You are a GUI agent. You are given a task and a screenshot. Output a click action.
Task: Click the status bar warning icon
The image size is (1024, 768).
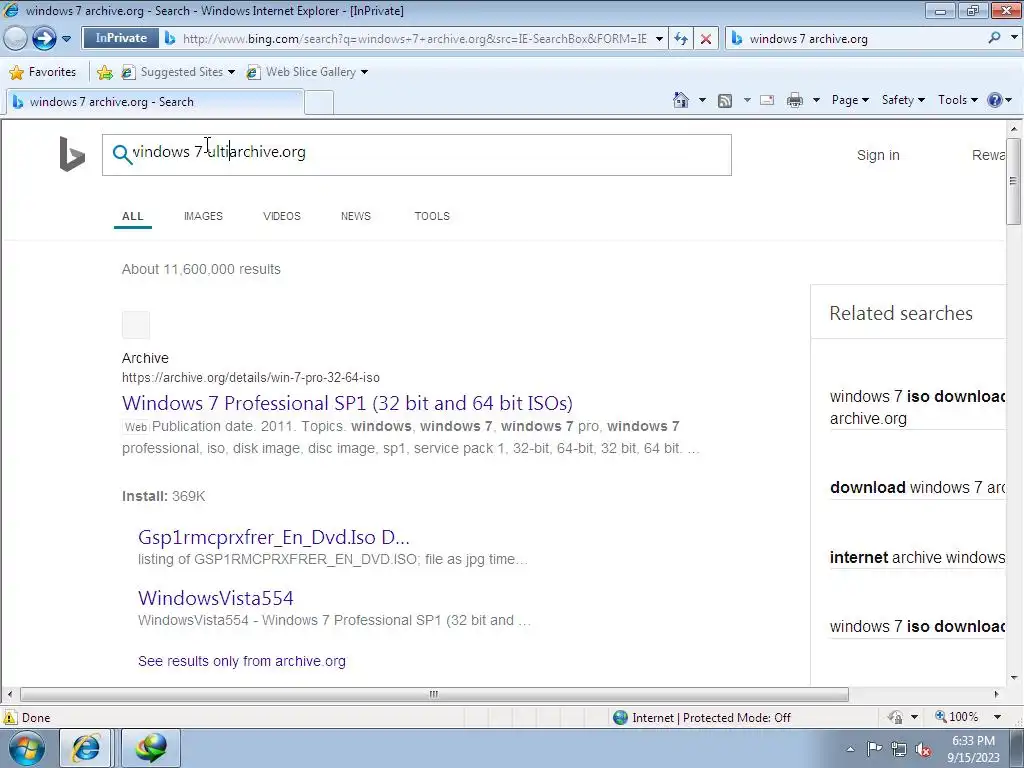(x=10, y=717)
